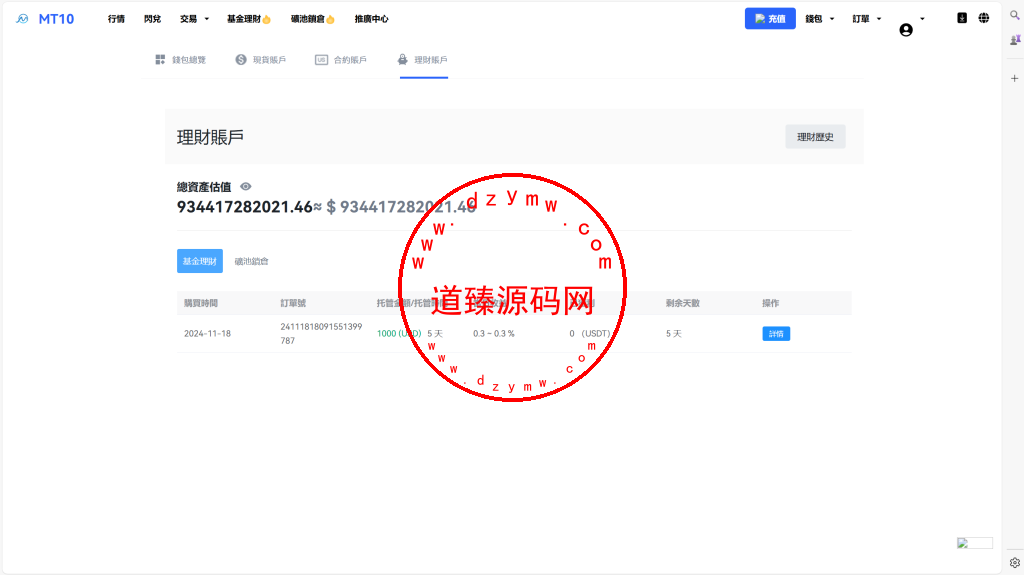This screenshot has height=575, width=1024.
Task: Click the app download icon
Action: [x=962, y=18]
